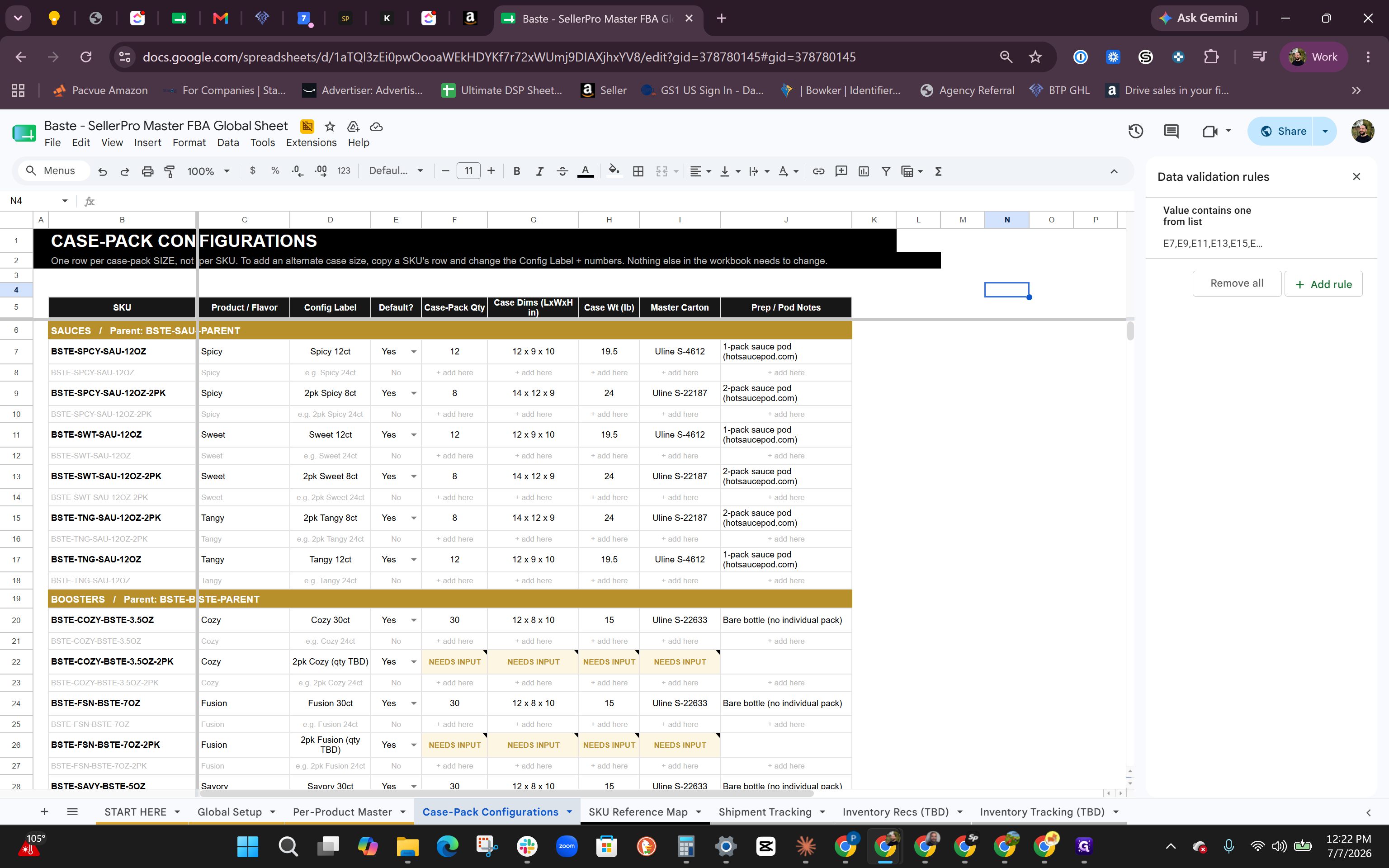The width and height of the screenshot is (1389, 868).
Task: Format as currency with dollar icon
Action: pos(253,171)
